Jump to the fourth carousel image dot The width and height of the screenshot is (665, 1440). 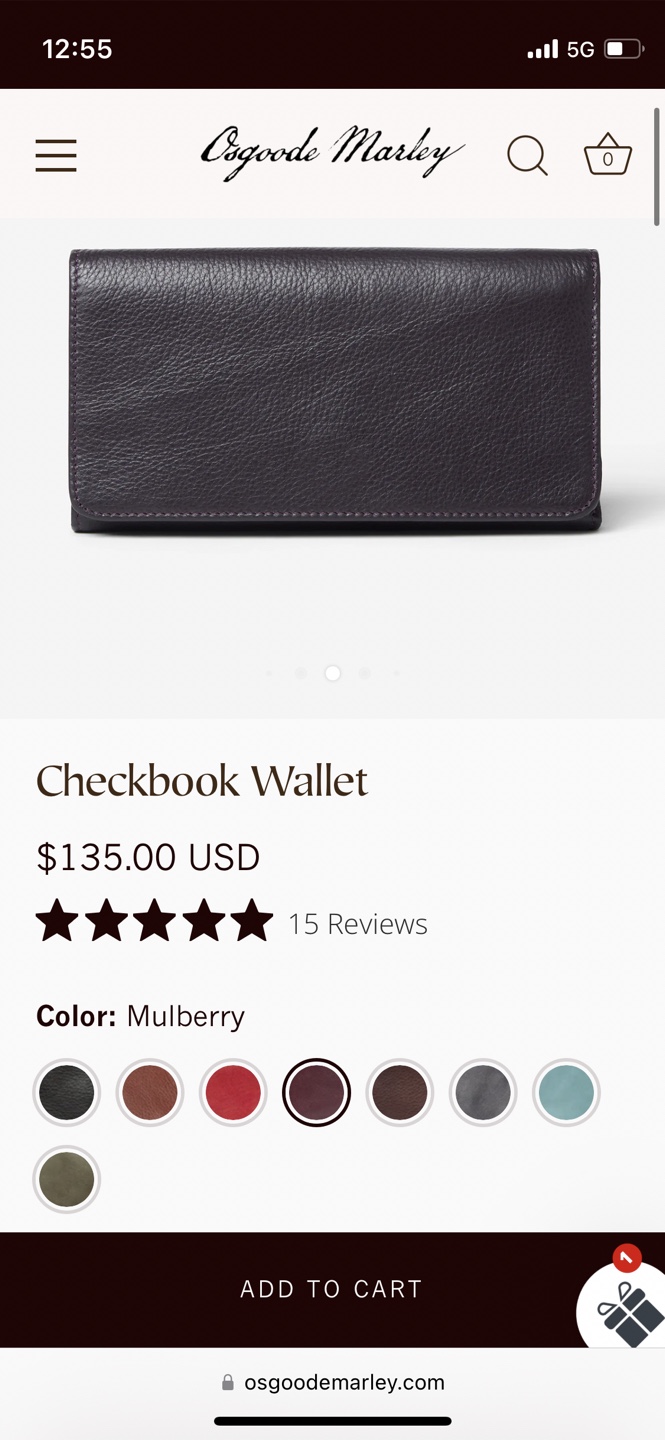point(365,673)
